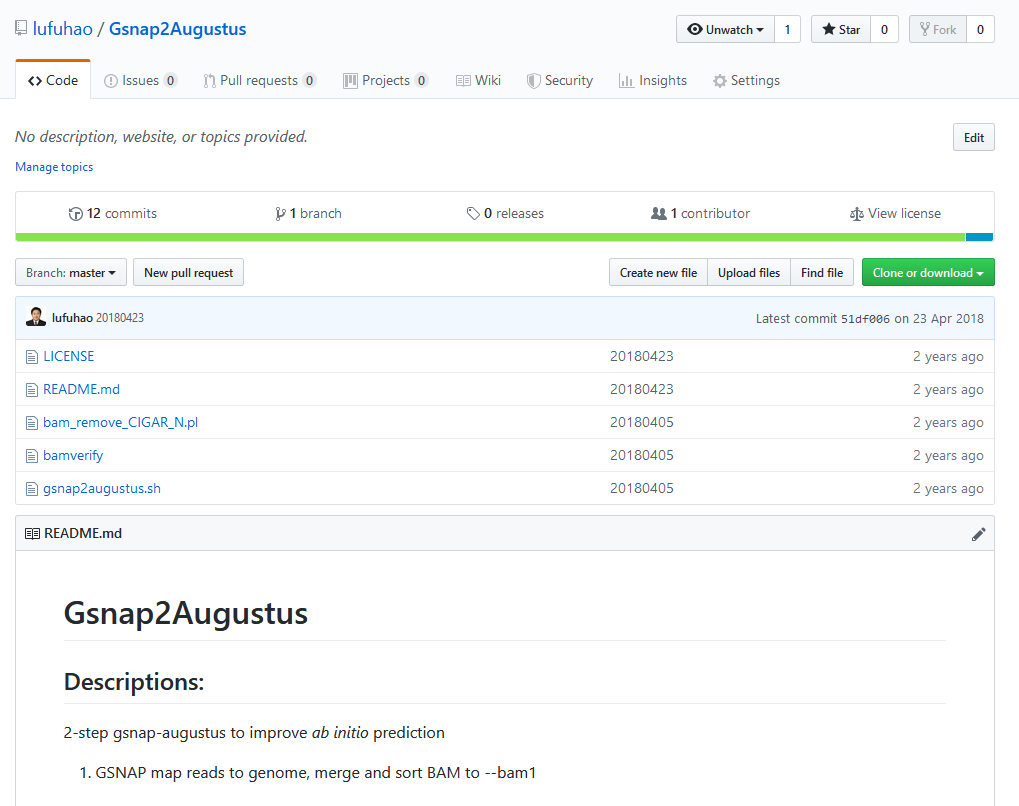Click the scale icon next to View license

pyautogui.click(x=857, y=214)
